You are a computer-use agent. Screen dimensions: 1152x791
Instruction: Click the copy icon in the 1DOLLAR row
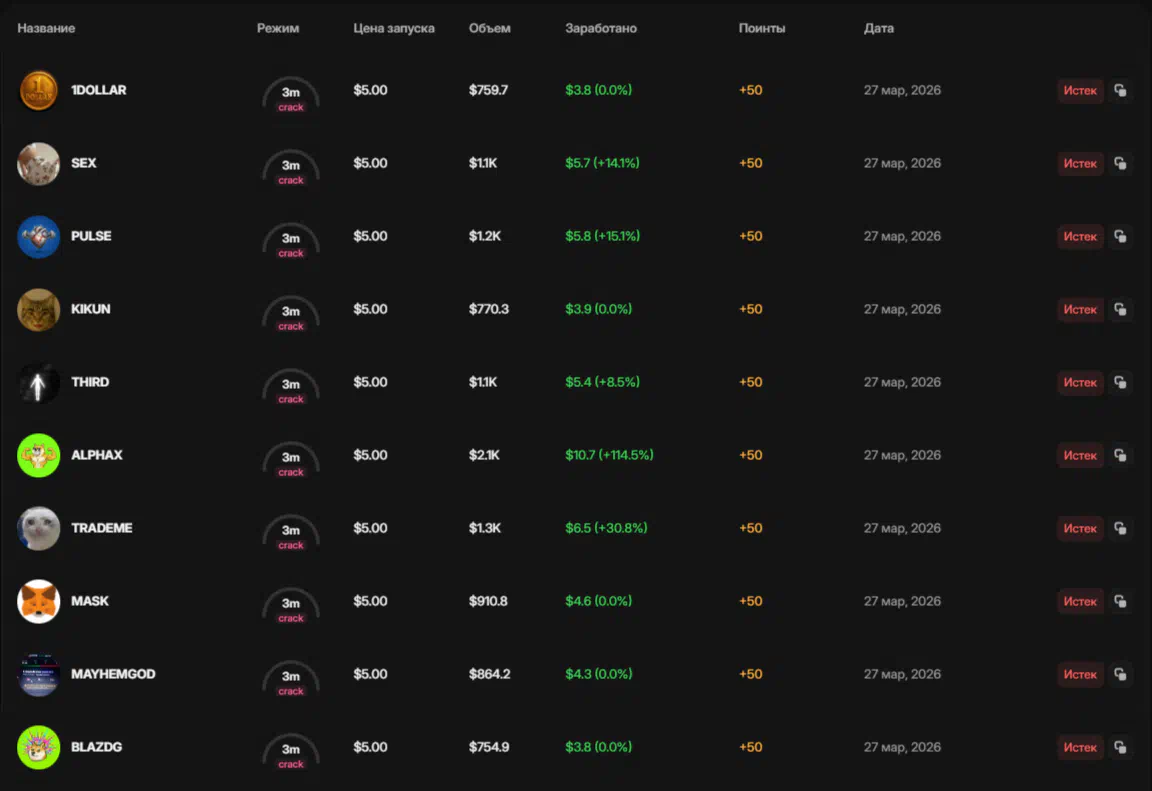point(1120,91)
